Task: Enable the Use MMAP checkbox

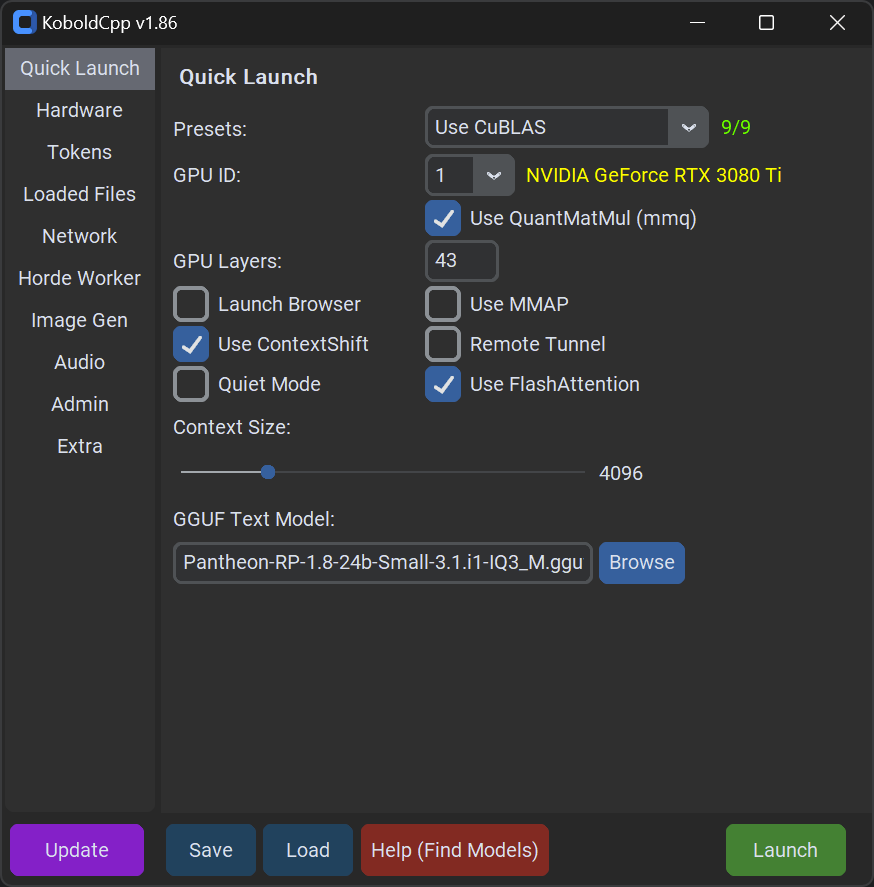Action: point(443,304)
